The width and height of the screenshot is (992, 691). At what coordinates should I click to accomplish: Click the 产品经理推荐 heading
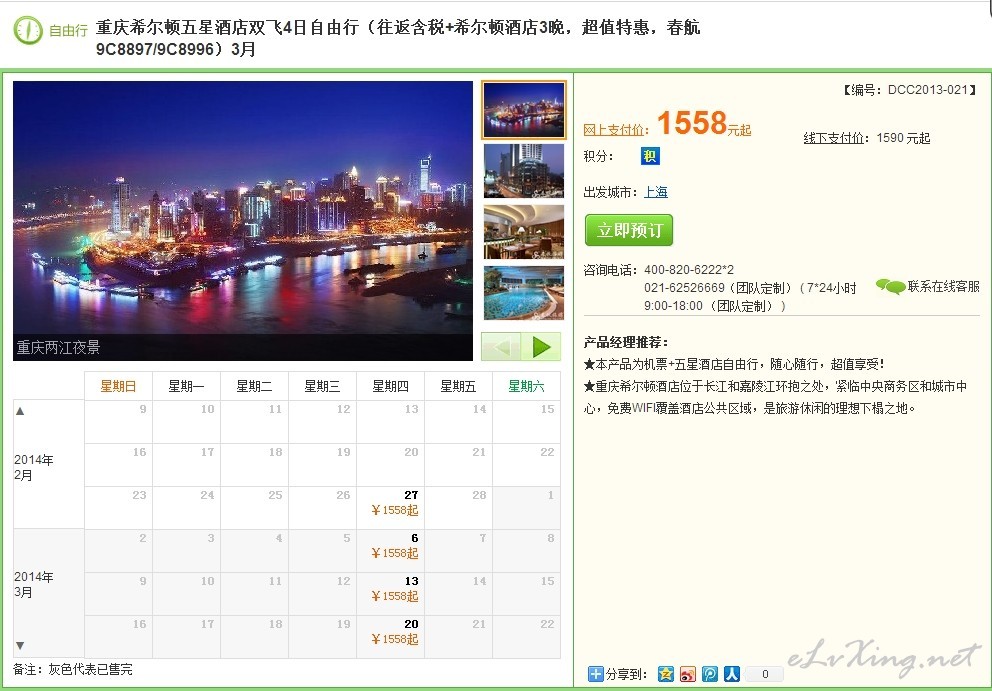point(625,342)
